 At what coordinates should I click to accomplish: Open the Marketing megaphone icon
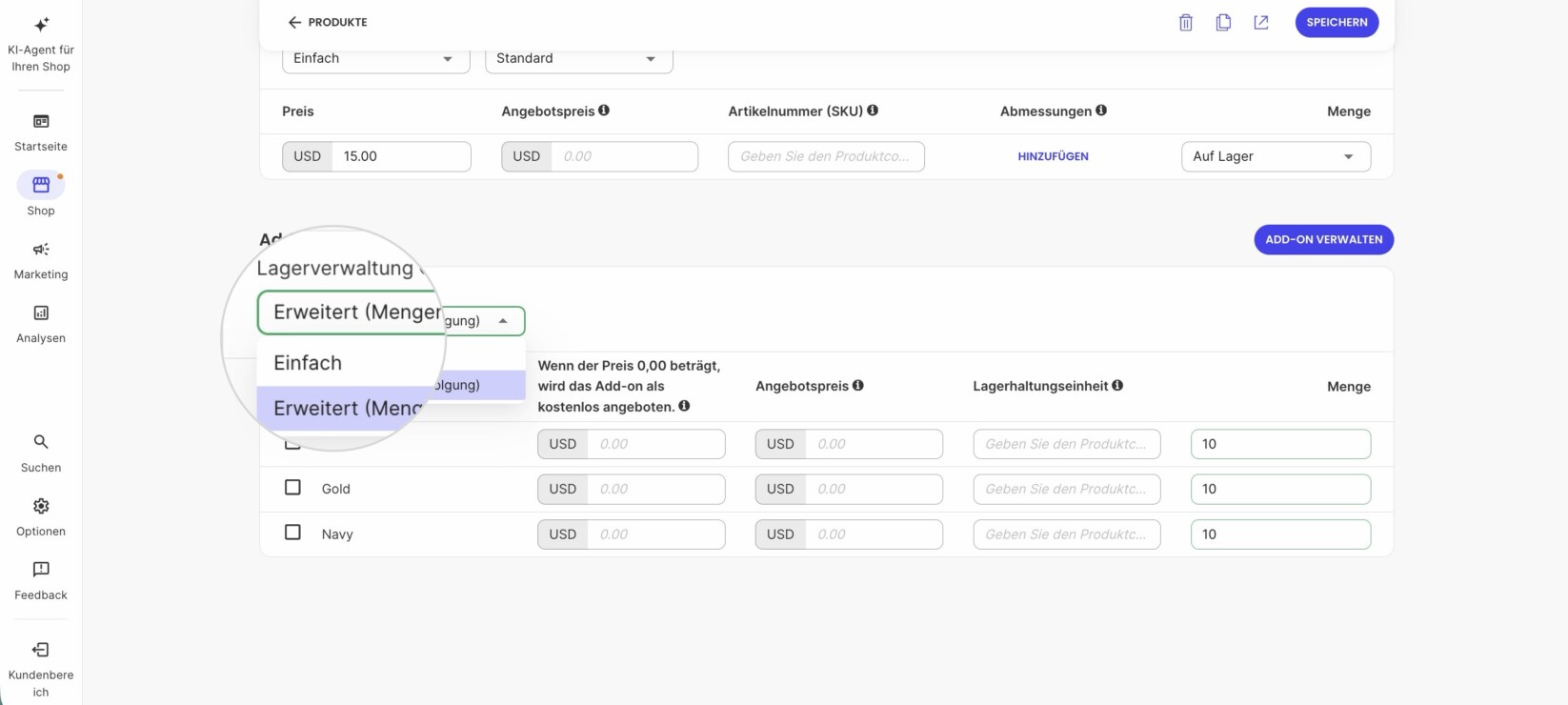[41, 250]
